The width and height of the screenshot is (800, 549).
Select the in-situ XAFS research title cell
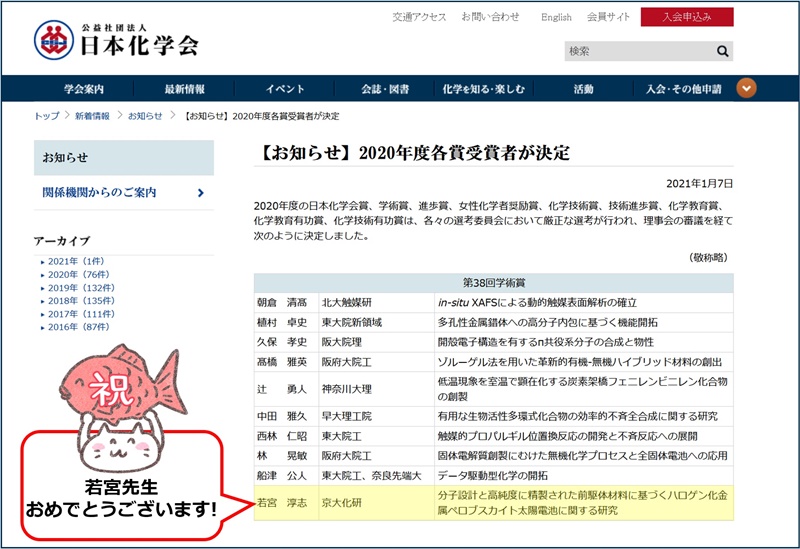(x=584, y=303)
